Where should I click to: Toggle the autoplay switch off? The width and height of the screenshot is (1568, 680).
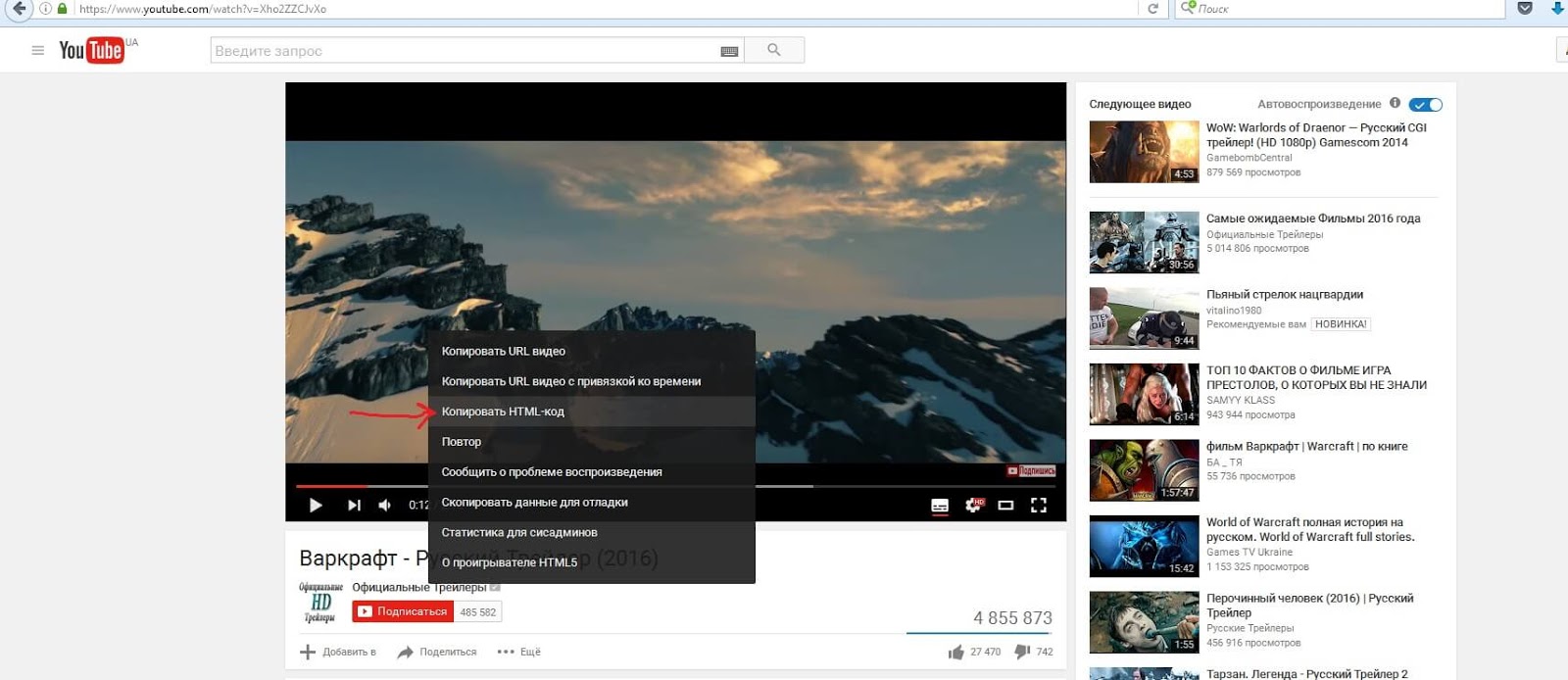click(x=1425, y=104)
